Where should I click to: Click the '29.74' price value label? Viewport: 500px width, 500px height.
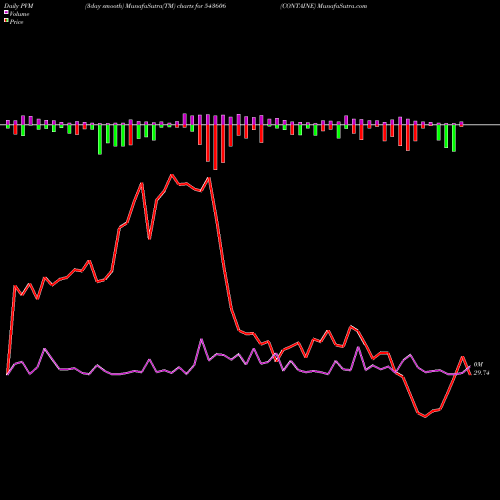(481, 373)
